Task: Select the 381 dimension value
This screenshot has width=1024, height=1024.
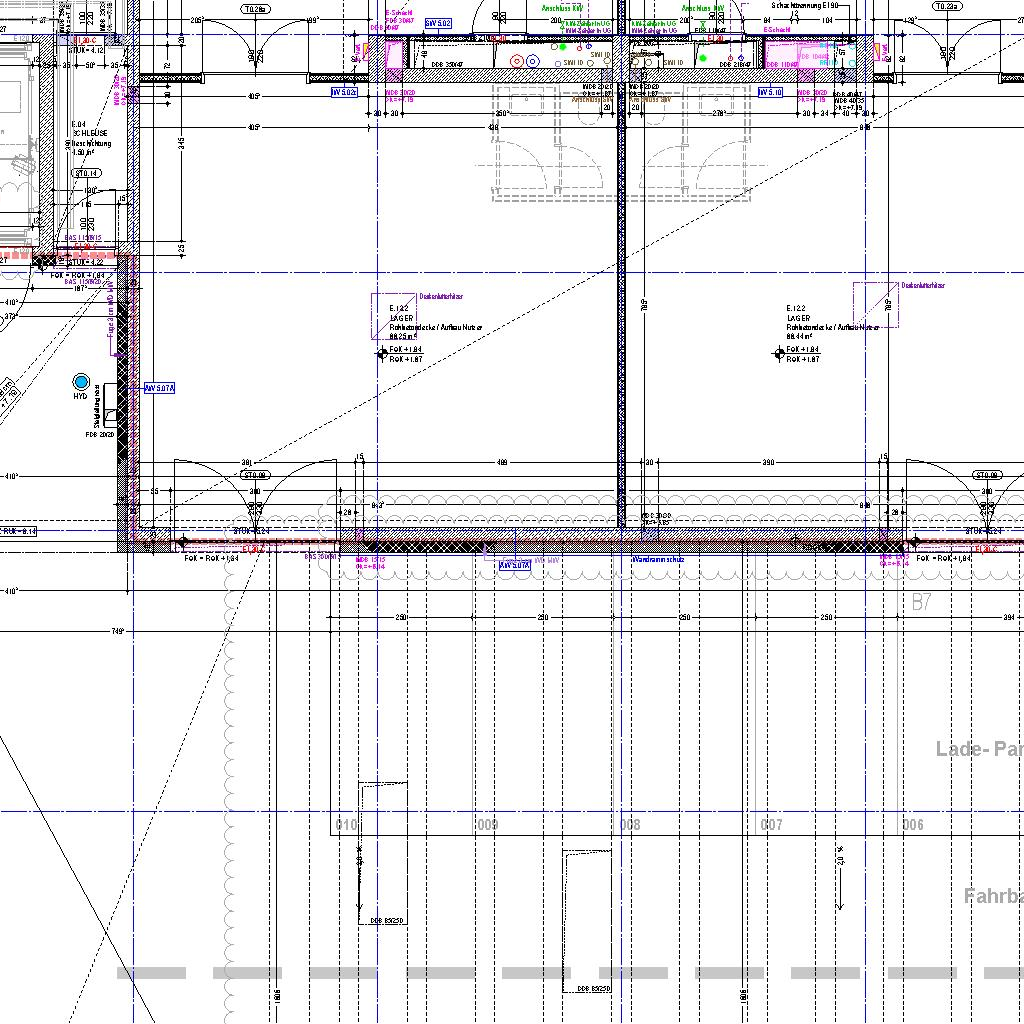Action: pyautogui.click(x=246, y=462)
